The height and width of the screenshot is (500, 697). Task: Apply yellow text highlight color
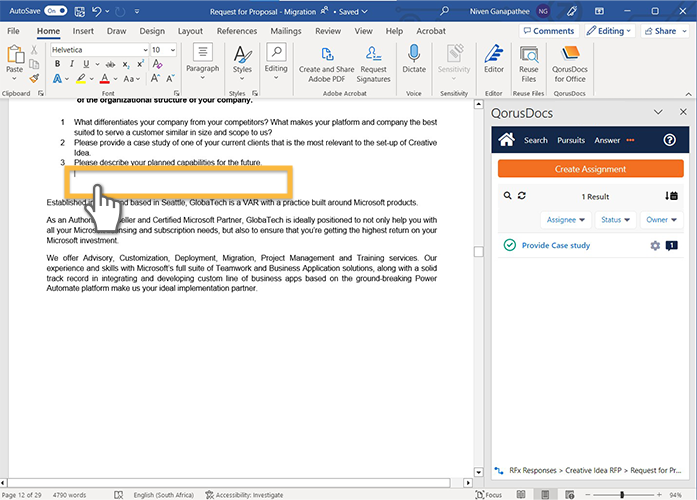81,79
